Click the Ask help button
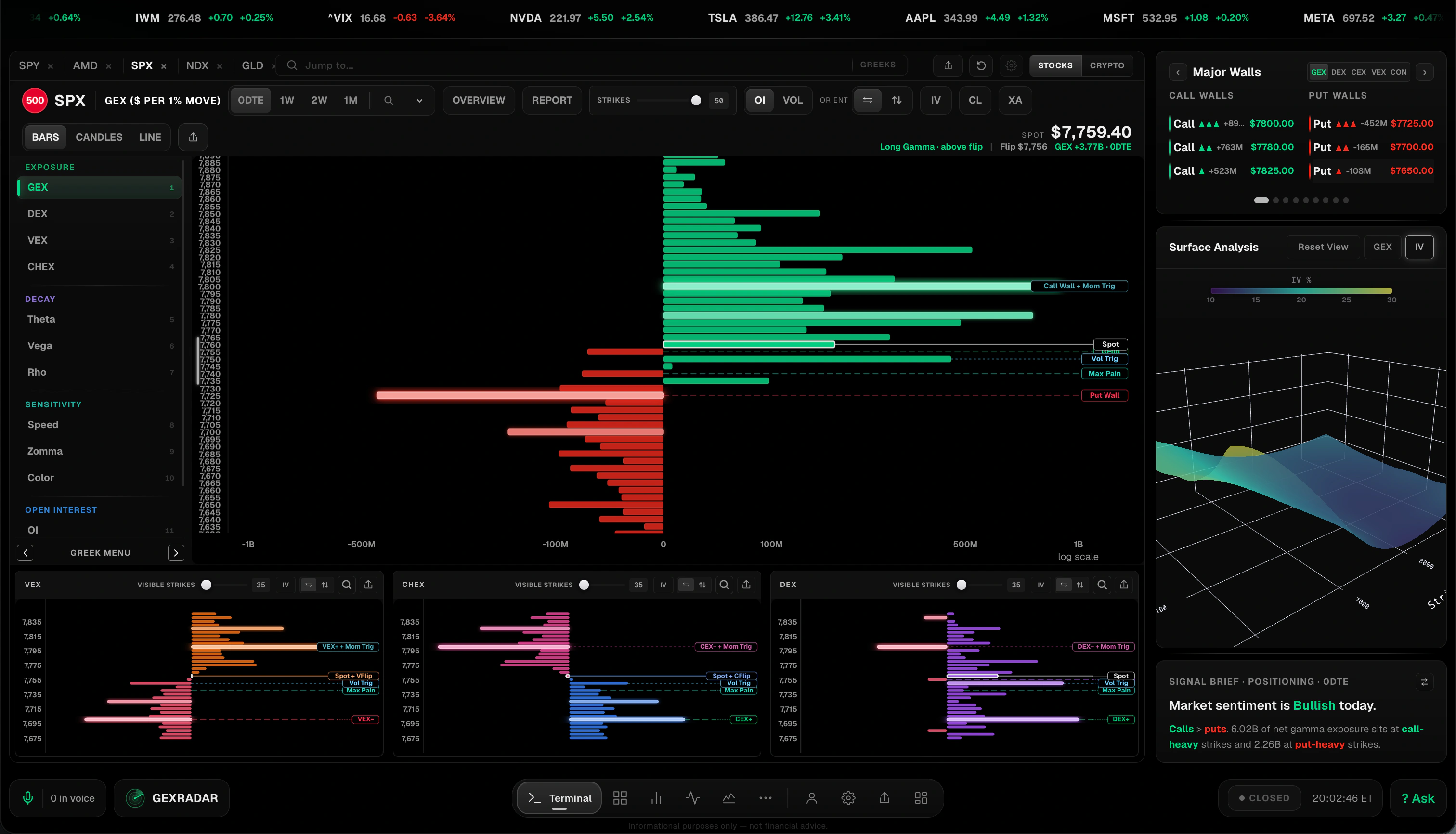 (1417, 798)
